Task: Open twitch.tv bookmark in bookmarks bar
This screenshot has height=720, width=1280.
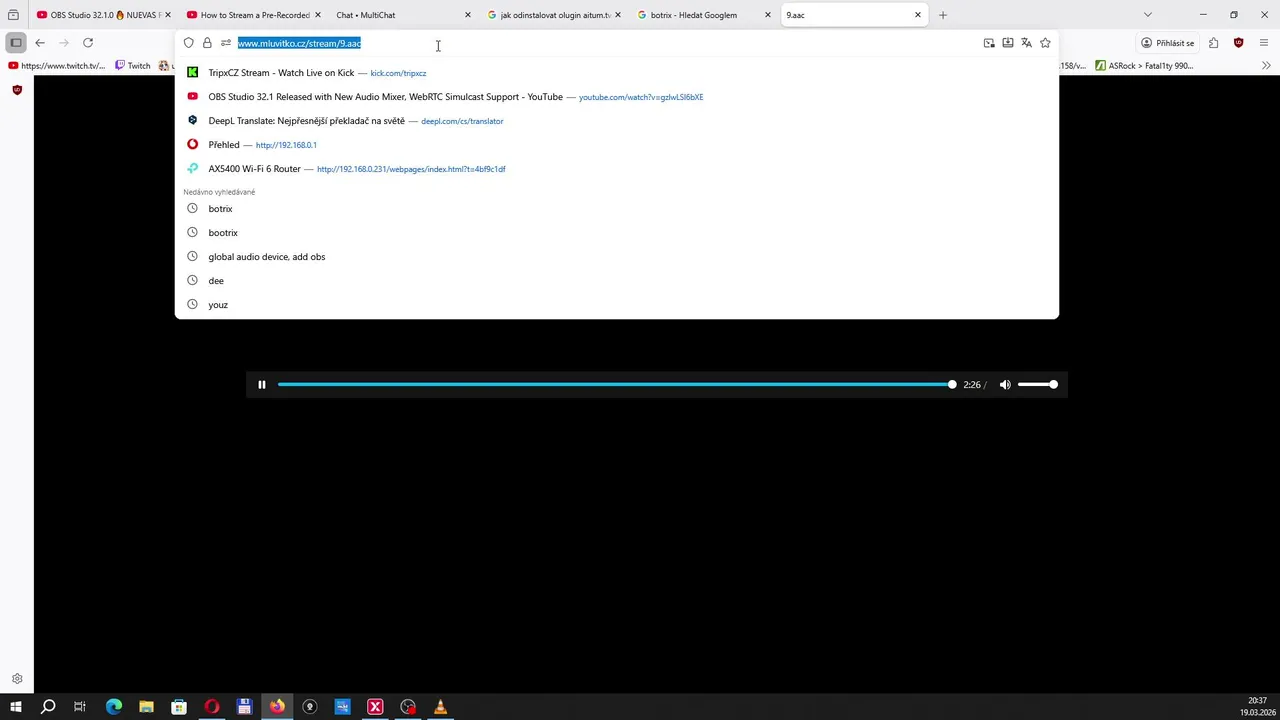Action: coord(56,66)
